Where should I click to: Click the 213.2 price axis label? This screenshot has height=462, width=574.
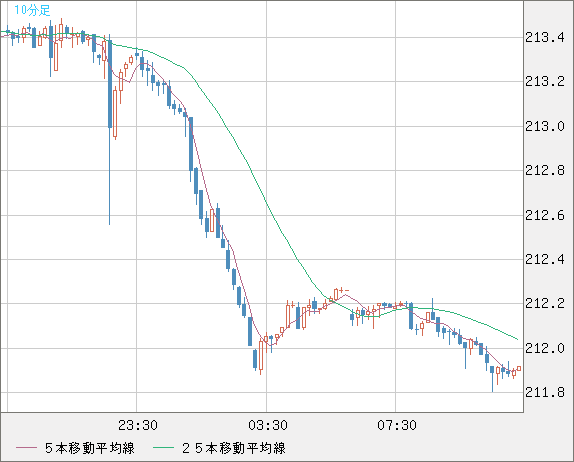pos(545,81)
